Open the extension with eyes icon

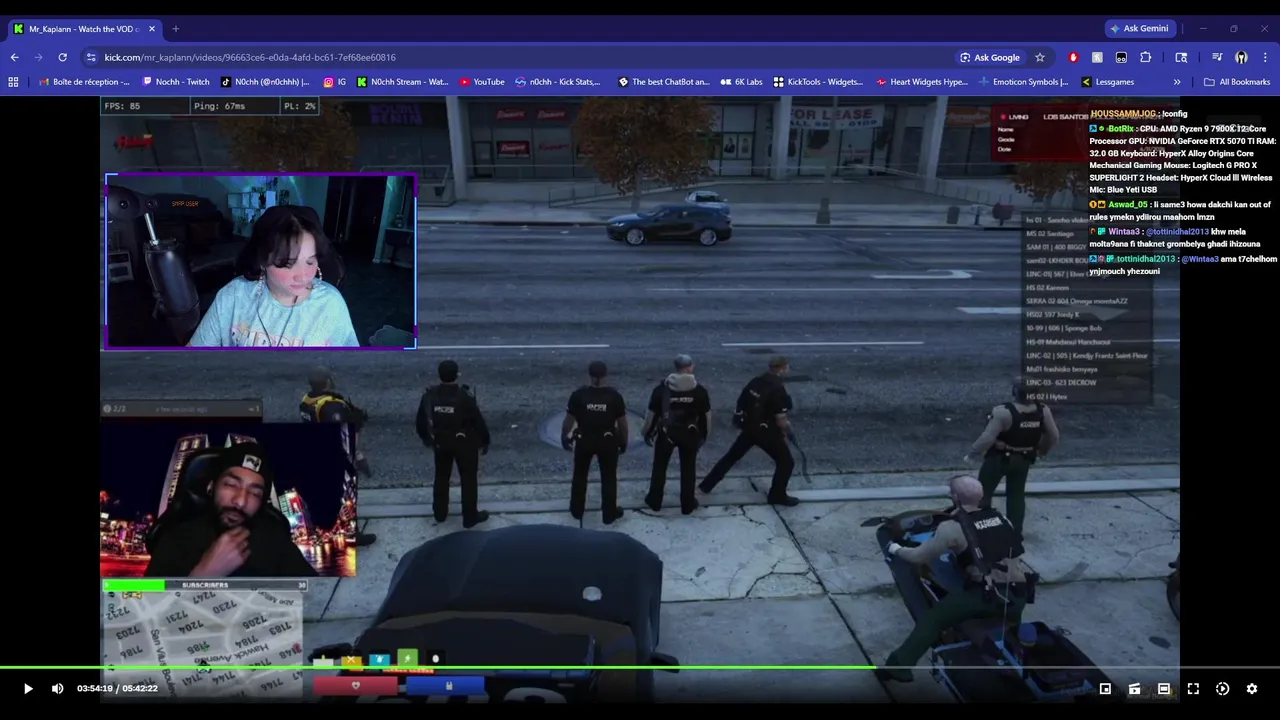(1121, 57)
